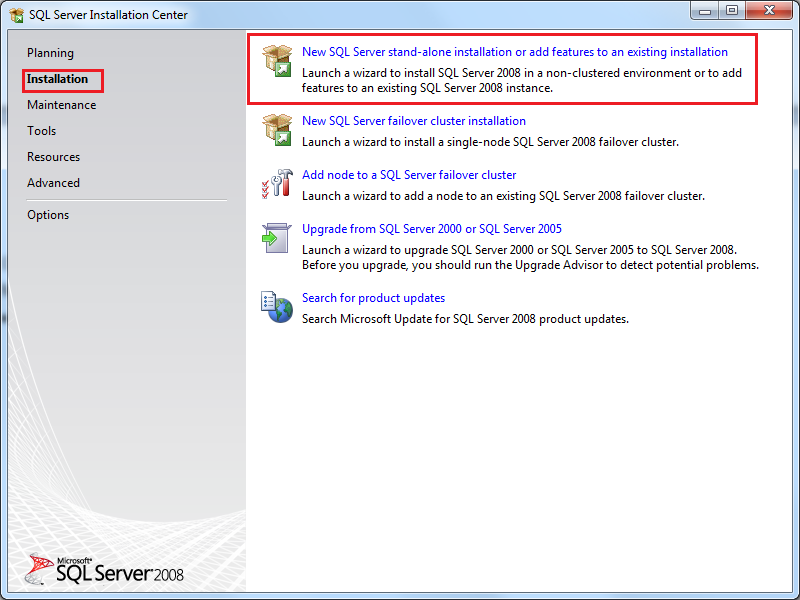Screen dimensions: 800x600
Task: Minimize the Installation Center window
Action: (x=705, y=10)
